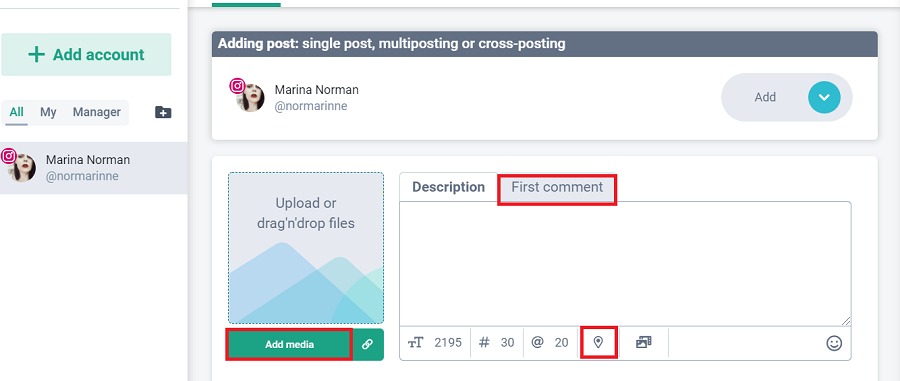
Task: Click the mentions @ counter icon
Action: click(x=537, y=343)
